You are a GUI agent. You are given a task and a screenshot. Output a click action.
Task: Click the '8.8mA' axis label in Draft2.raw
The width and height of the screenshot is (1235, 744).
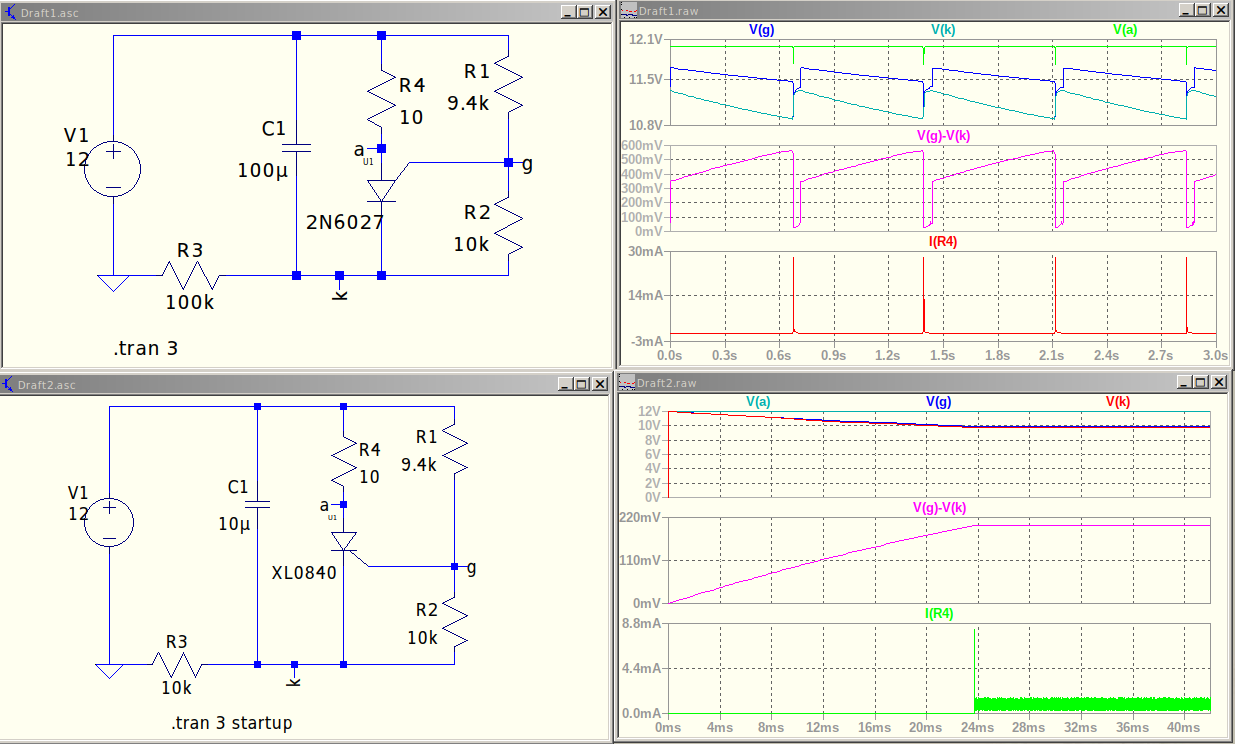641,623
